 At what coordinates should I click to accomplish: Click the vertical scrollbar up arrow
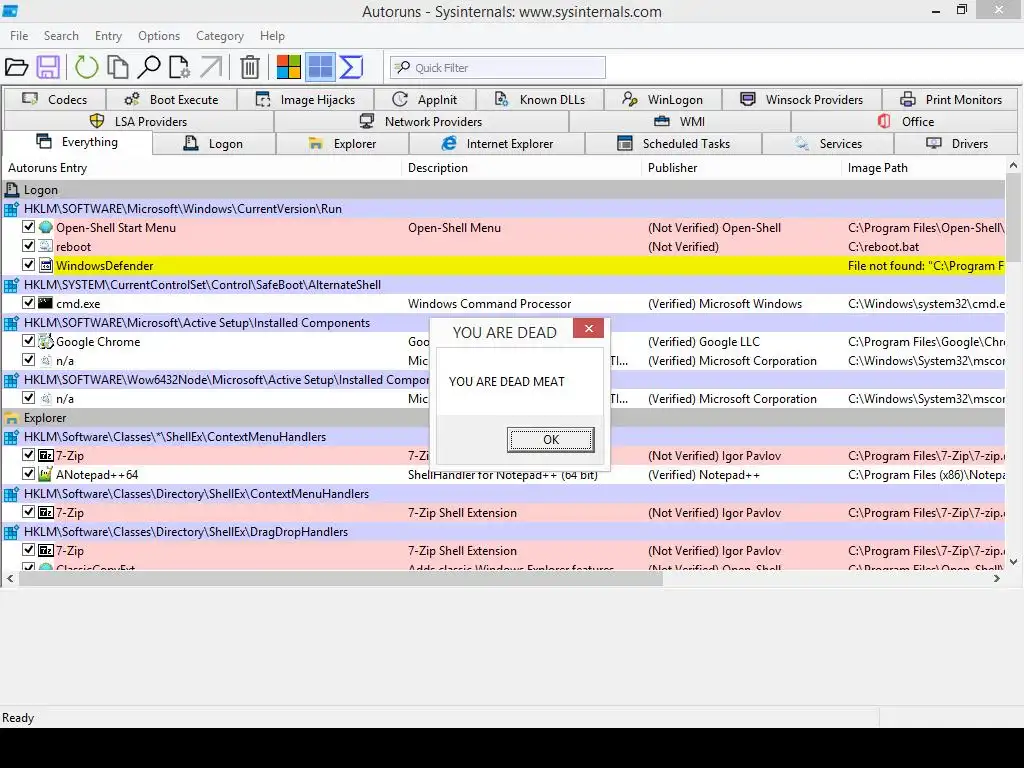tap(1013, 166)
